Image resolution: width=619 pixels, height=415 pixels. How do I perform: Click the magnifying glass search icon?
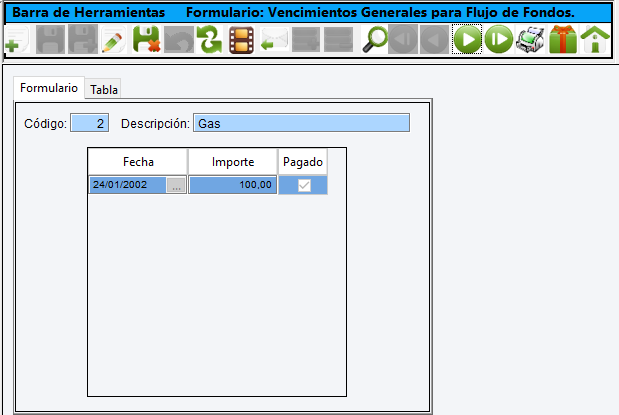375,39
